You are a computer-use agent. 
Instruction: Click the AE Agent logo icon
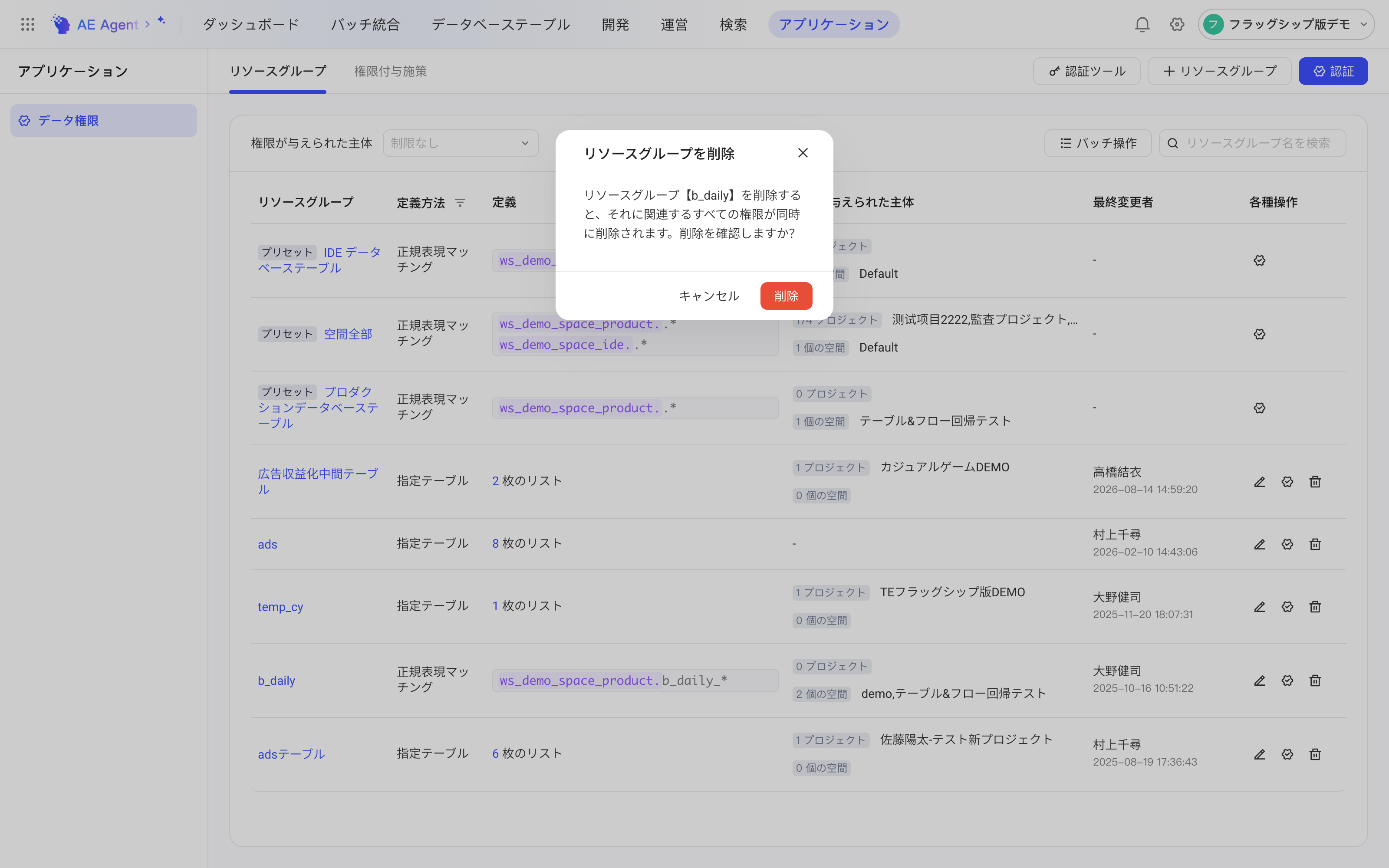click(61, 24)
